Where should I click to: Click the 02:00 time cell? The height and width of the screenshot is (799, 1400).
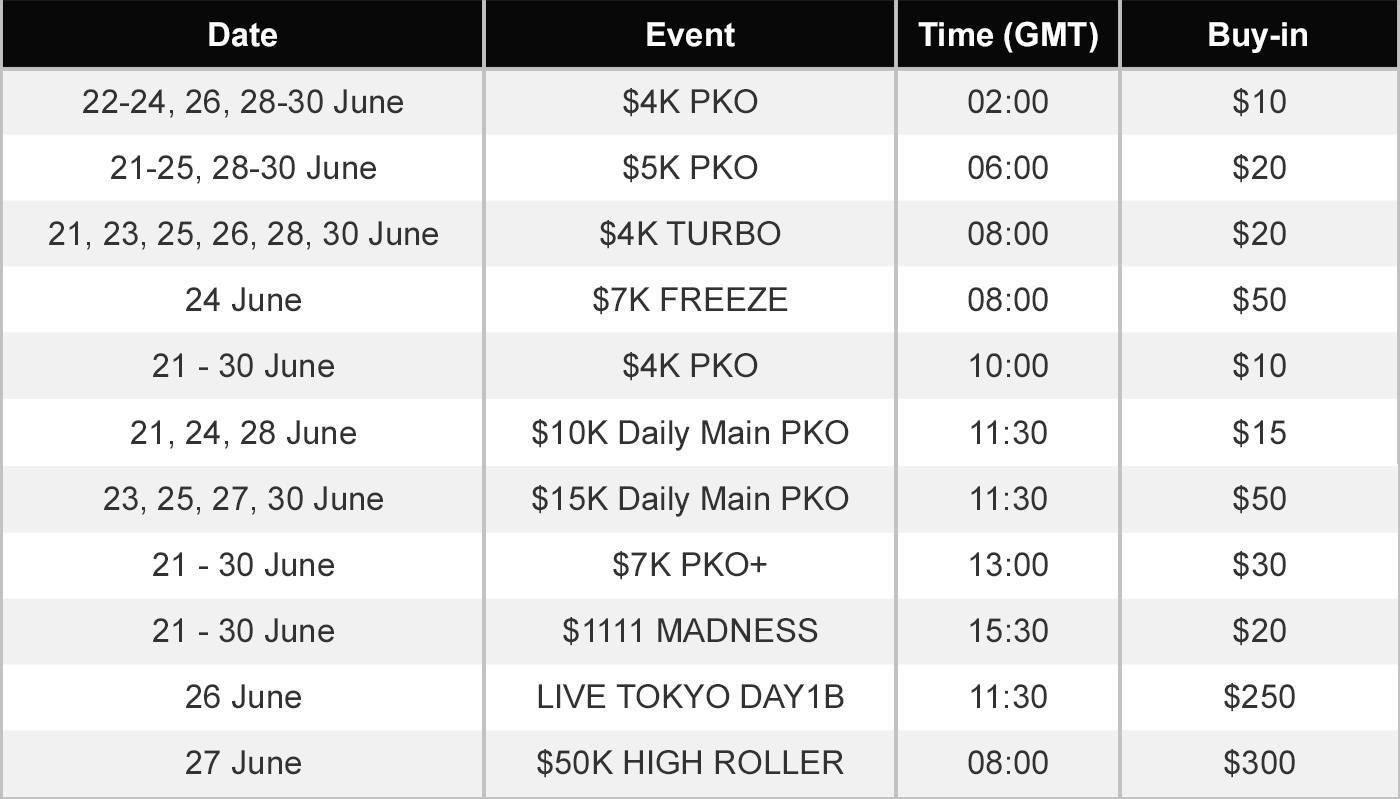pyautogui.click(x=1008, y=102)
